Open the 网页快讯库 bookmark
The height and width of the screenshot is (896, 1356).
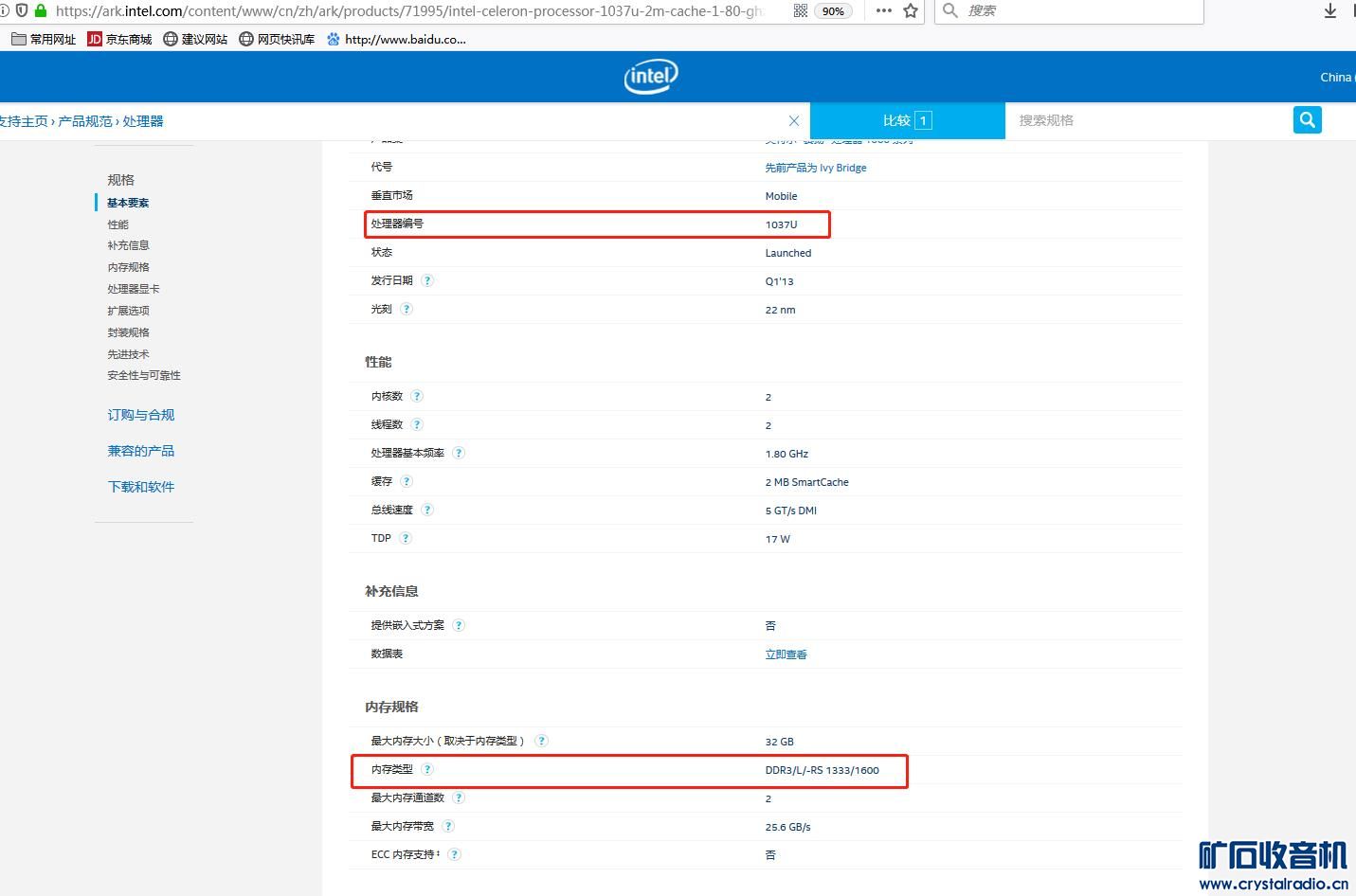tap(277, 39)
